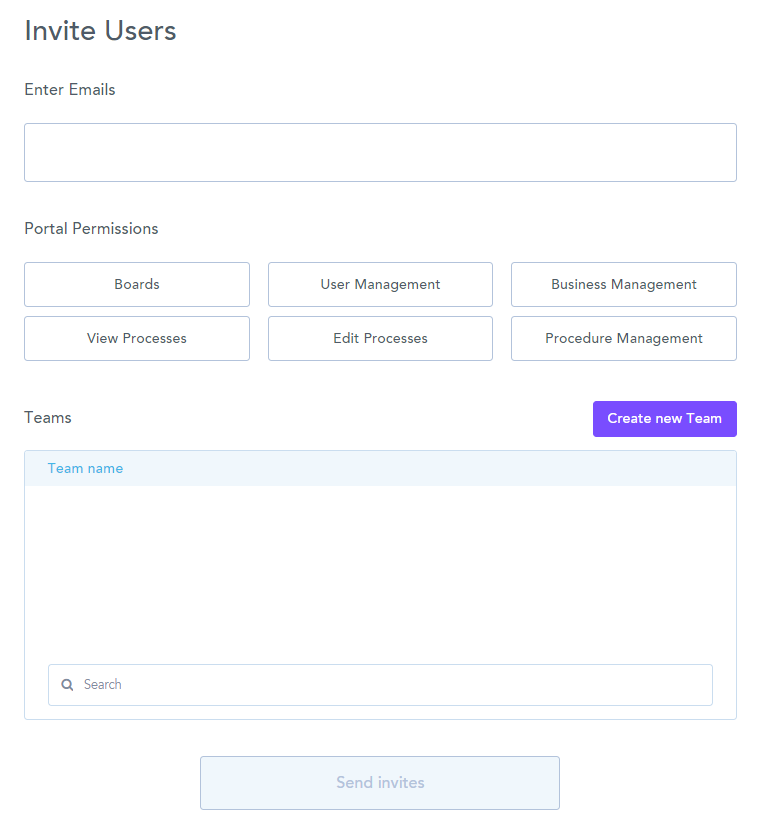781x840 pixels.
Task: Focus the Enter Emails input box
Action: pos(380,152)
